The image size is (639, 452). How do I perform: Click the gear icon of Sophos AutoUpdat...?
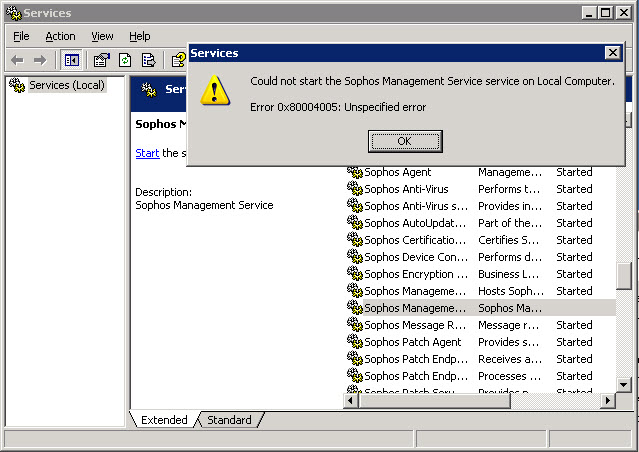(355, 223)
